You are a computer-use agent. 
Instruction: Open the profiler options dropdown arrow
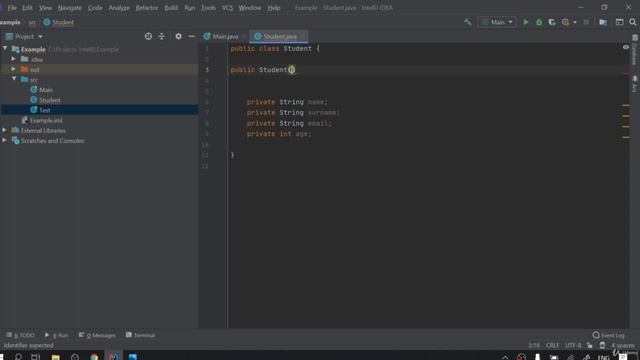[x=575, y=22]
